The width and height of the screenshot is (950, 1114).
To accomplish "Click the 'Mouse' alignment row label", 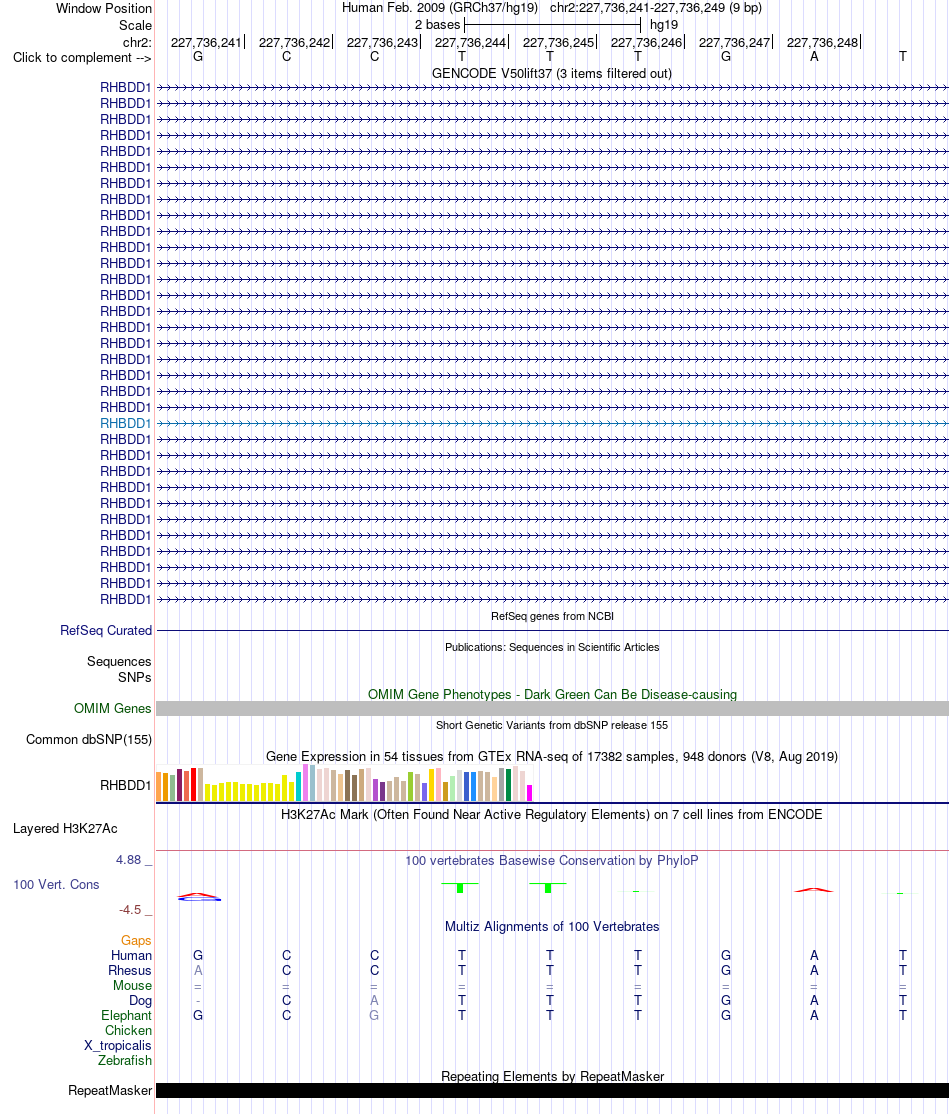I will (132, 985).
